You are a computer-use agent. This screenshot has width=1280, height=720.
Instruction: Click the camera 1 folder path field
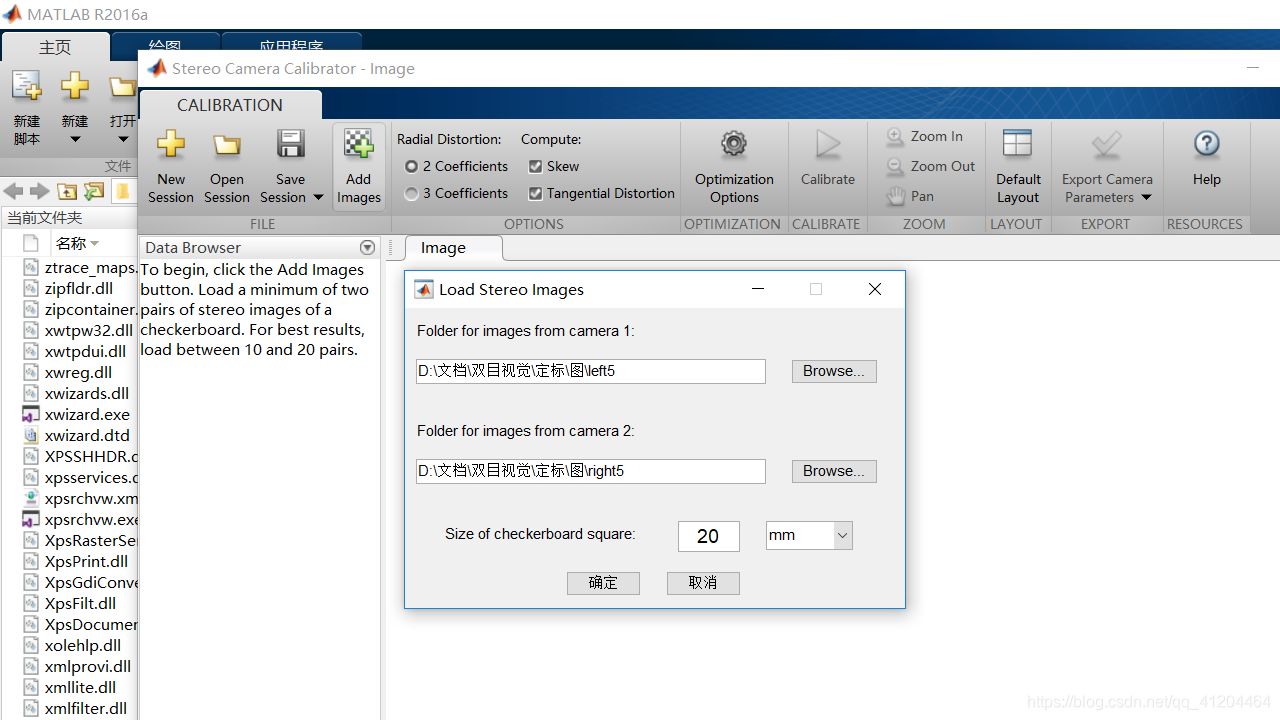591,371
